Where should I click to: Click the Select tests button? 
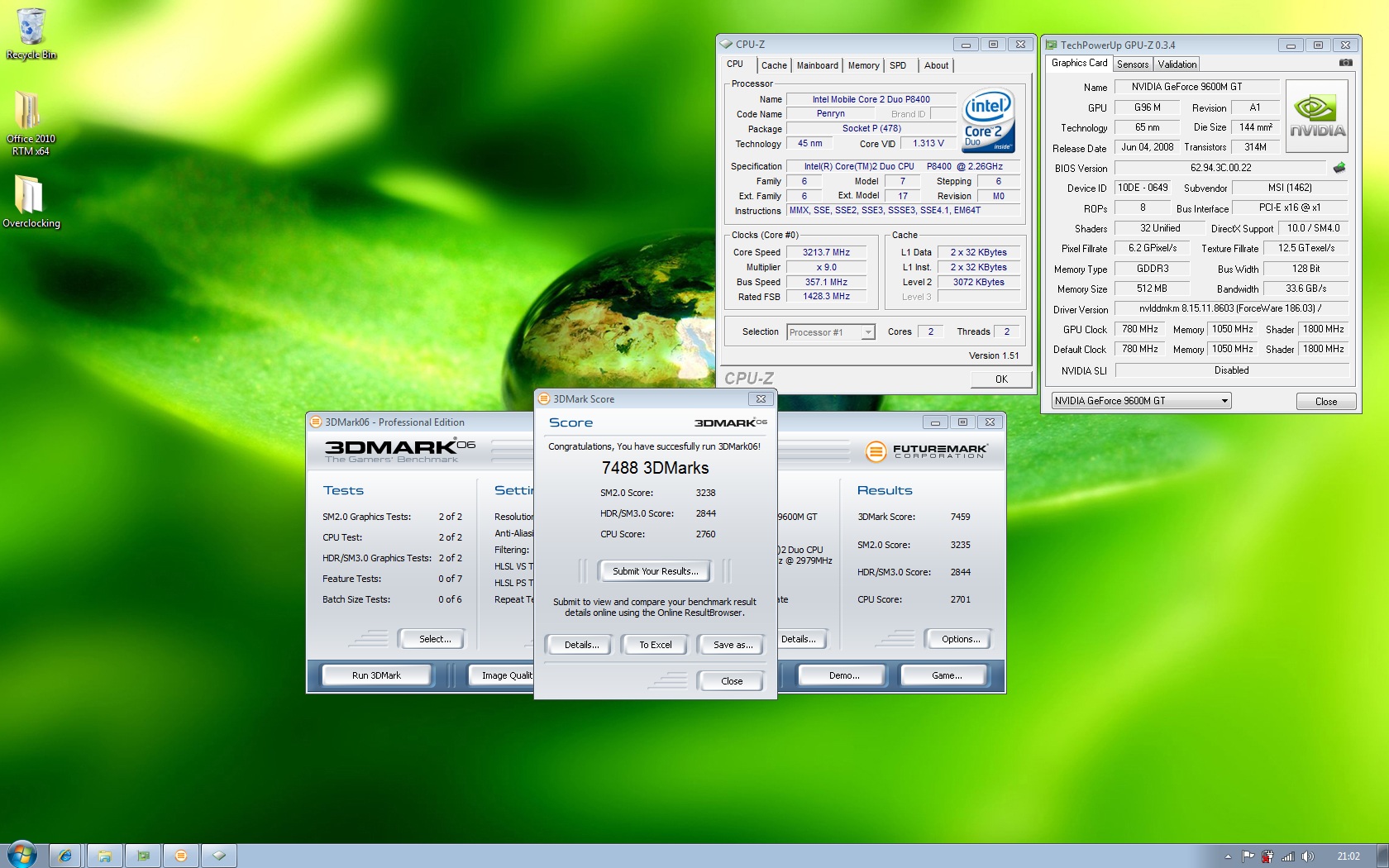pos(435,639)
